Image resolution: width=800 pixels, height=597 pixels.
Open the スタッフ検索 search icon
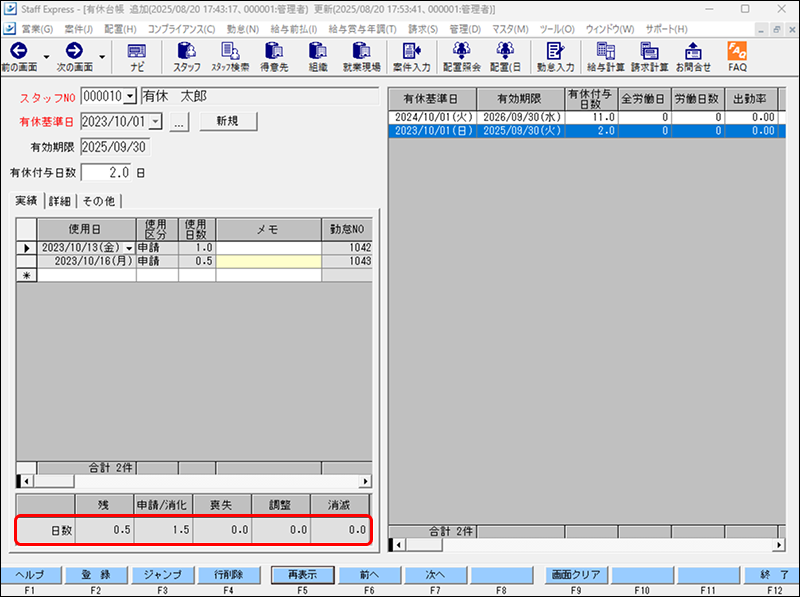(230, 56)
